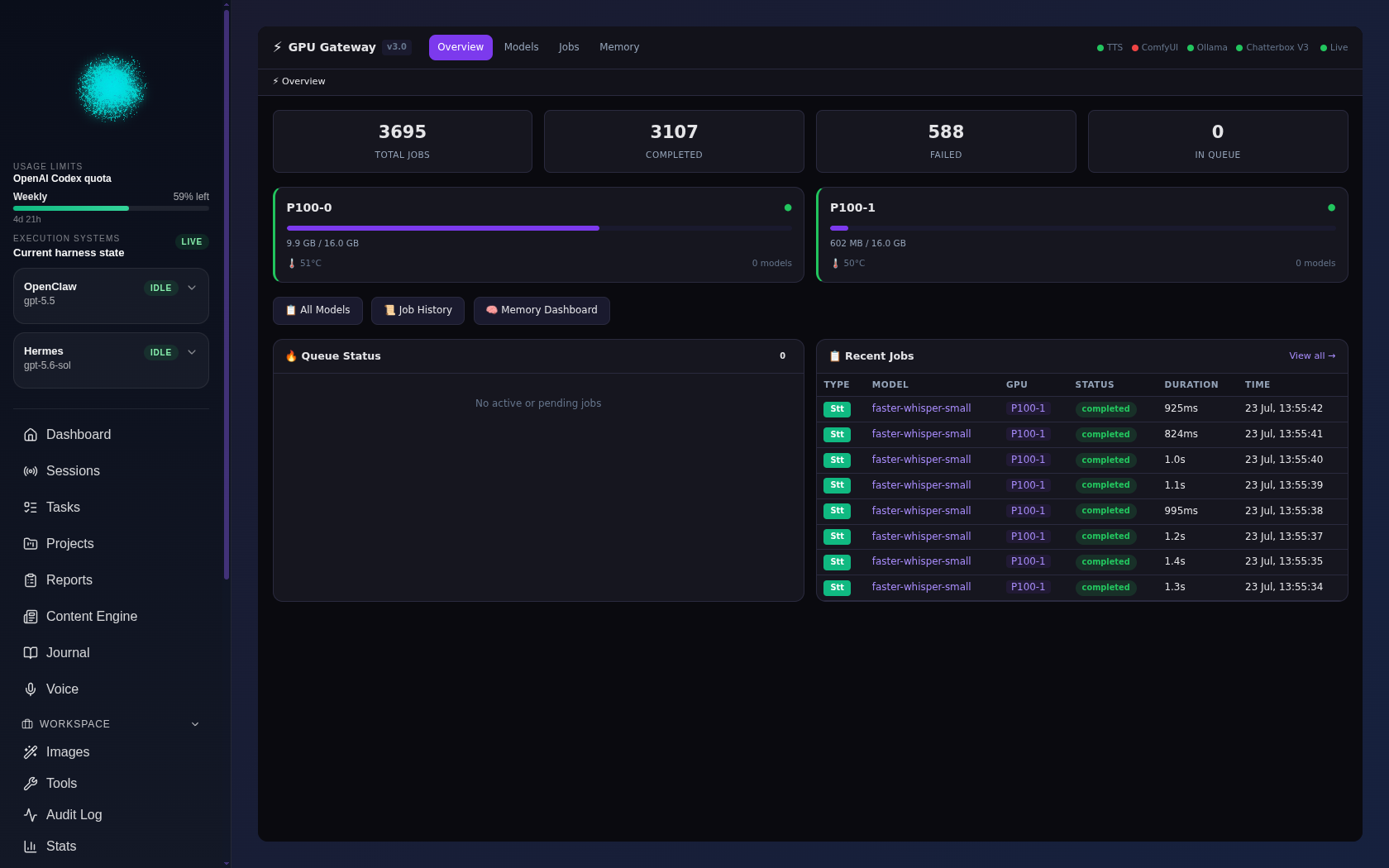Click the Reports clipboard icon
Viewport: 1389px width, 868px height.
pos(31,580)
